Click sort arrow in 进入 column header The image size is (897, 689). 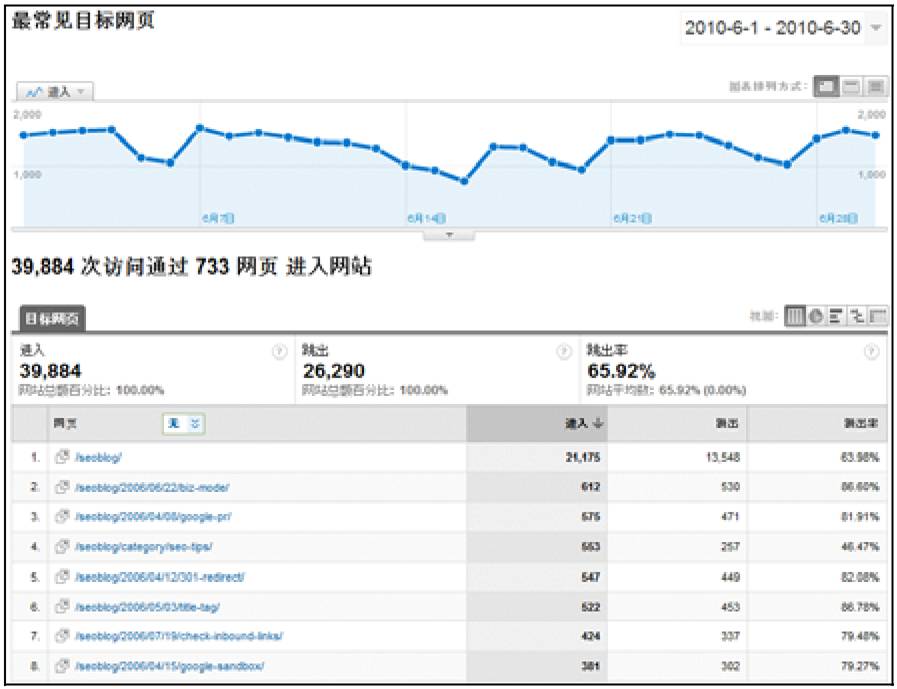click(x=598, y=423)
